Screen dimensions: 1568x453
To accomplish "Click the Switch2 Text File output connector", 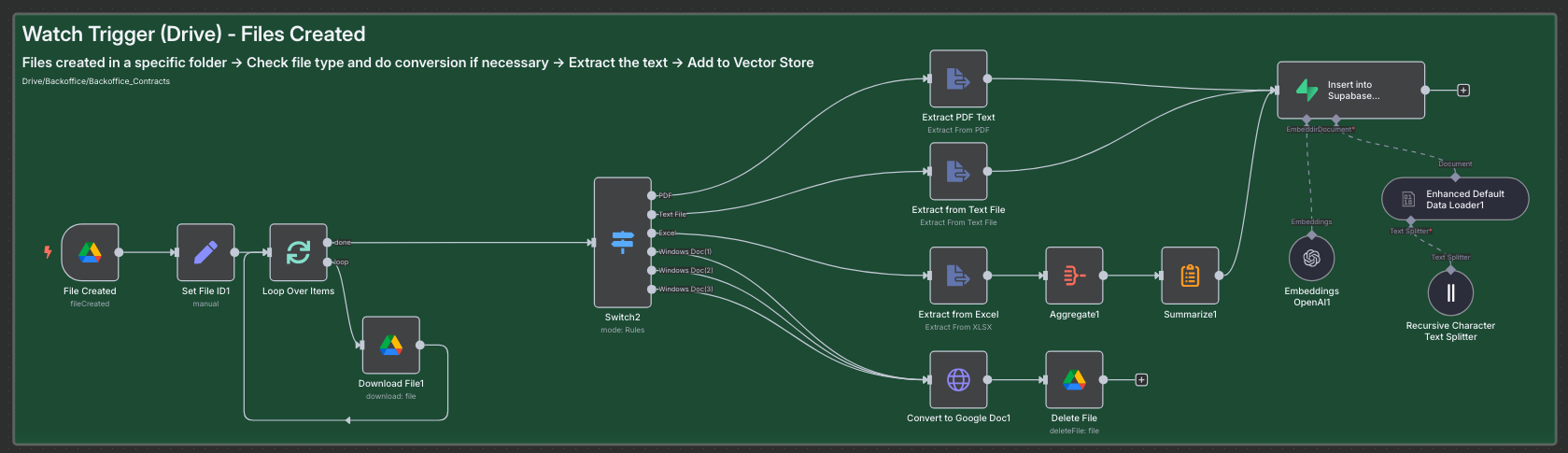I will tap(652, 215).
